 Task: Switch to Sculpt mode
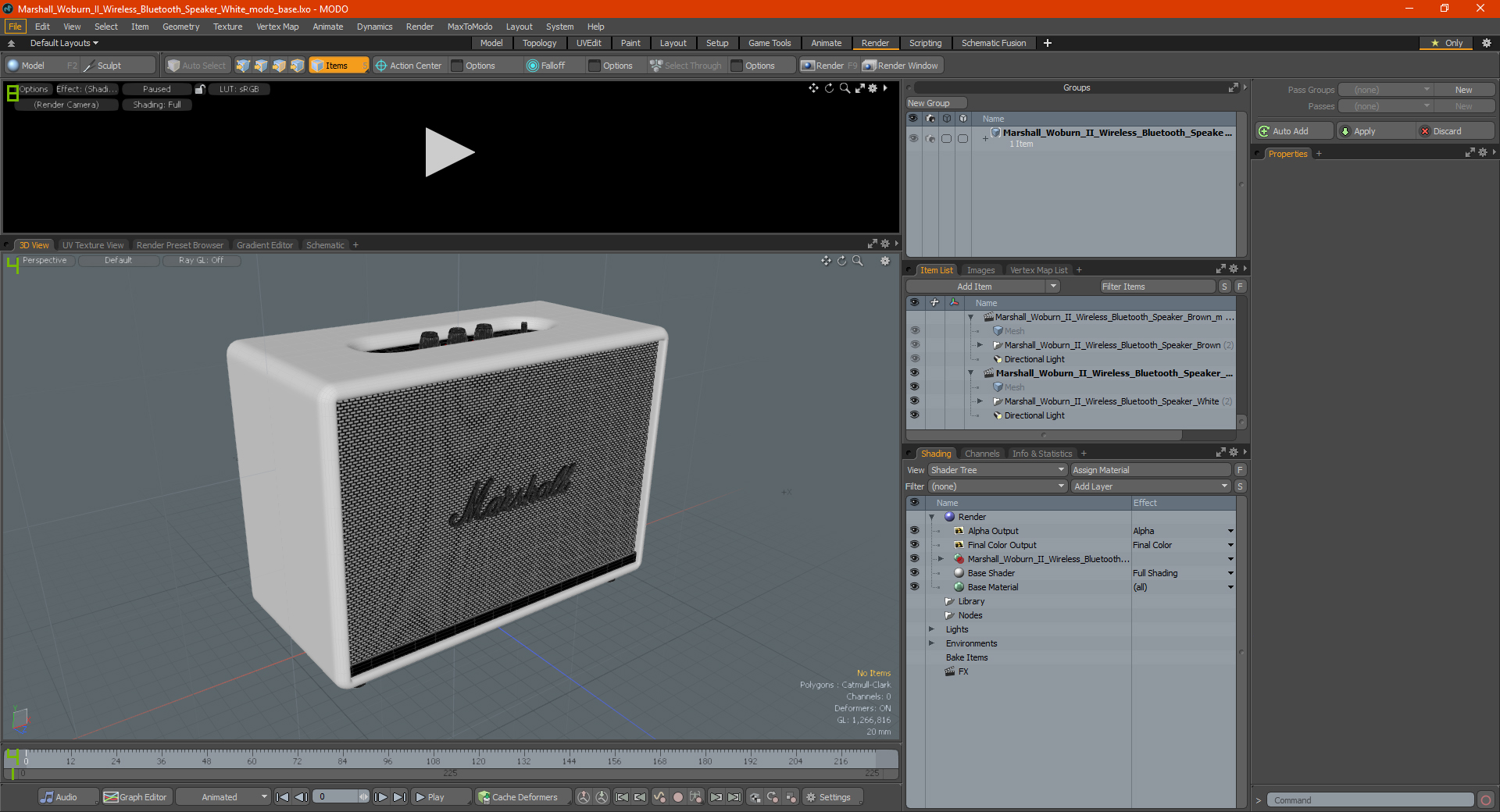(x=119, y=66)
